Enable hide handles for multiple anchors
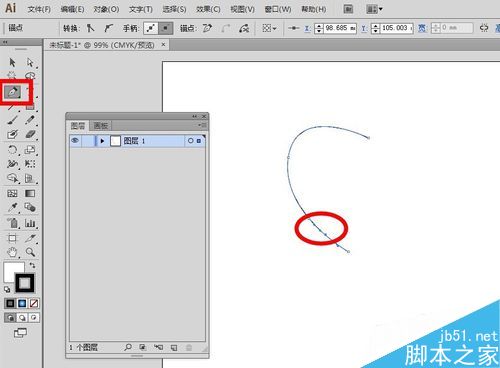Viewport: 500px width, 368px height. (x=166, y=28)
